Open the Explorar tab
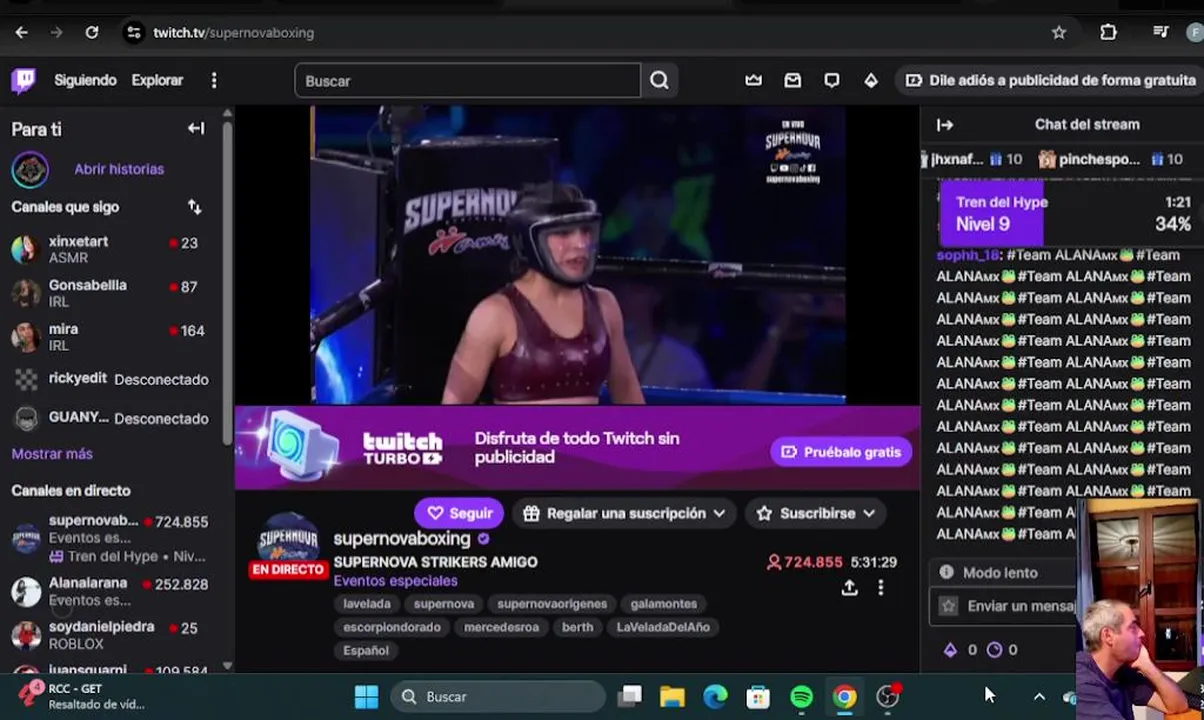Screen dimensions: 1204x720 [x=157, y=80]
